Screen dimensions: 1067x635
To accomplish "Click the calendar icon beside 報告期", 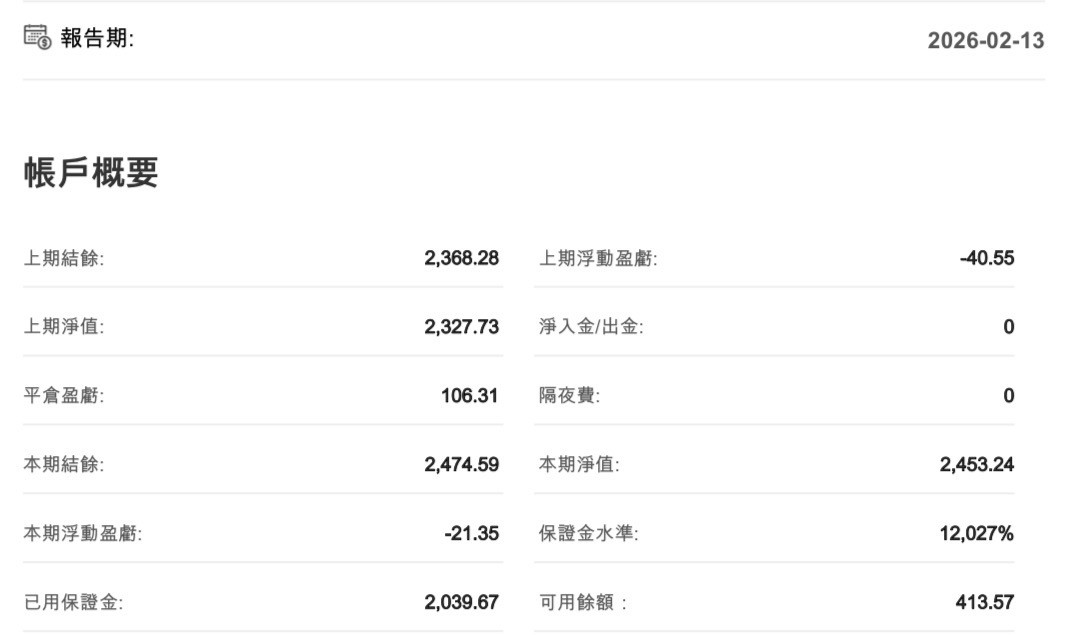I will (x=37, y=38).
